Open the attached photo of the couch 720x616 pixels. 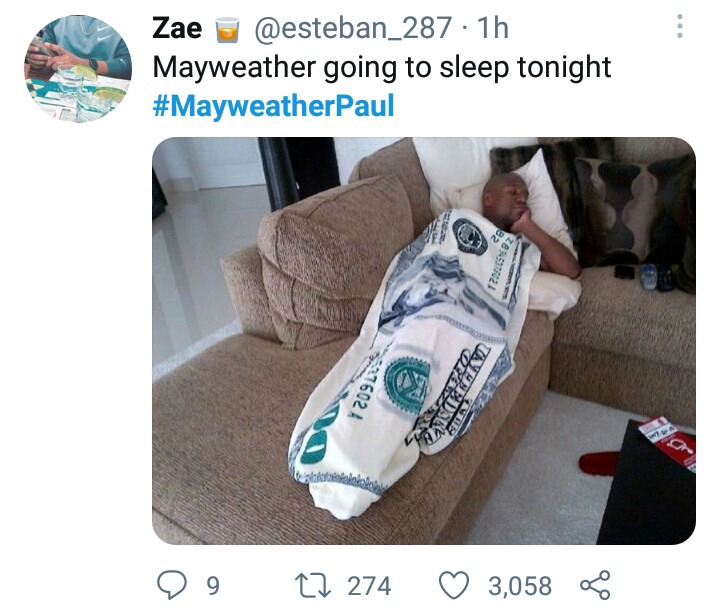(424, 341)
